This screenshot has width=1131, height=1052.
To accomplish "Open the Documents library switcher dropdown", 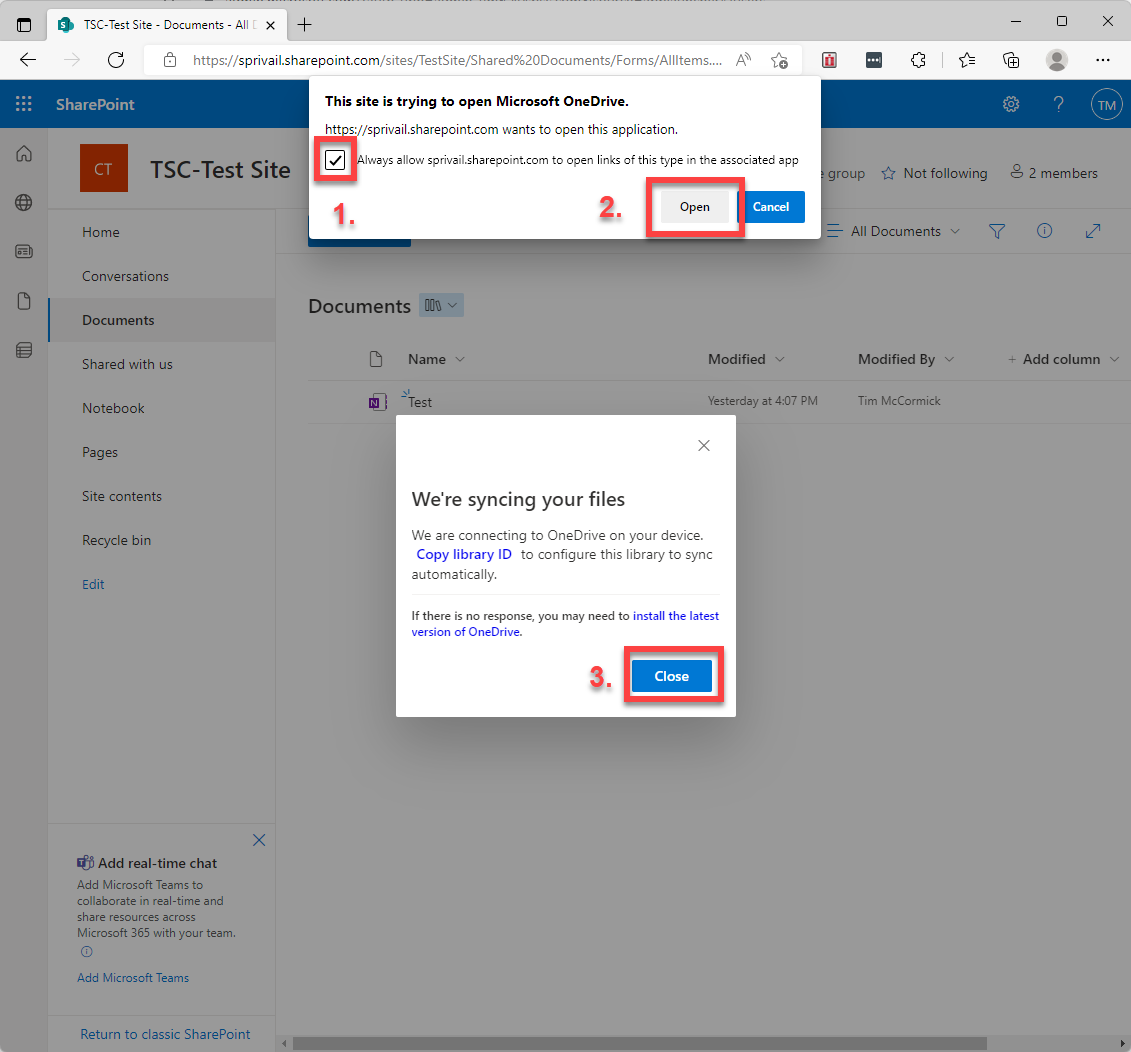I will click(x=441, y=305).
